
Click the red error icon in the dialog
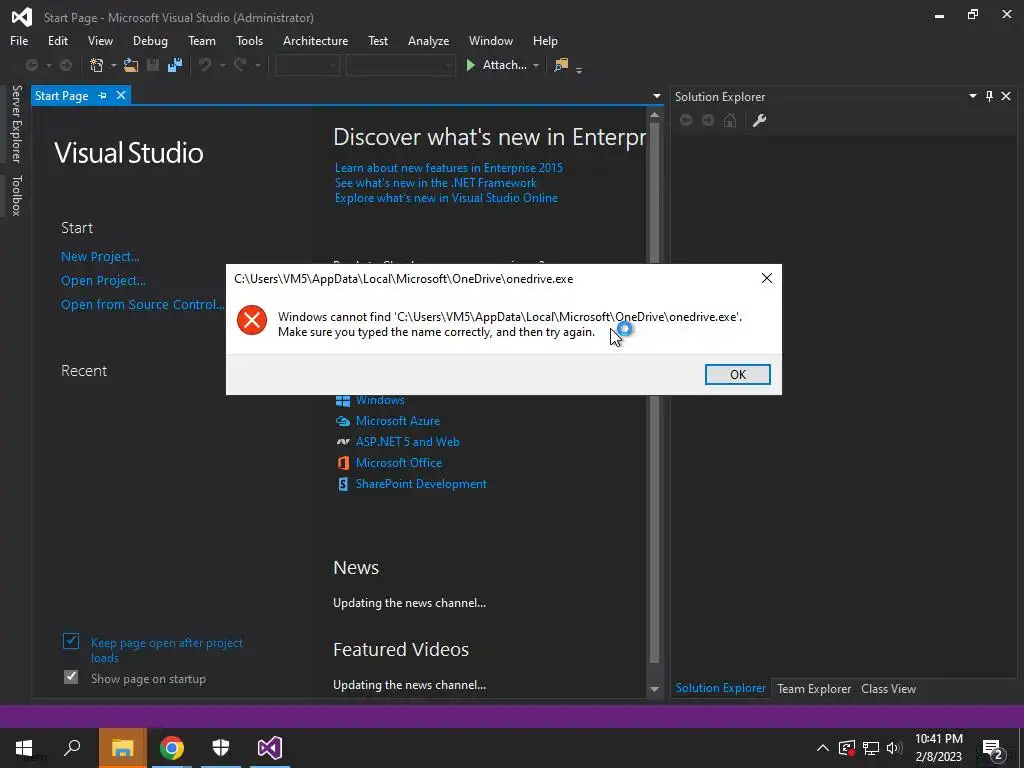tap(251, 320)
